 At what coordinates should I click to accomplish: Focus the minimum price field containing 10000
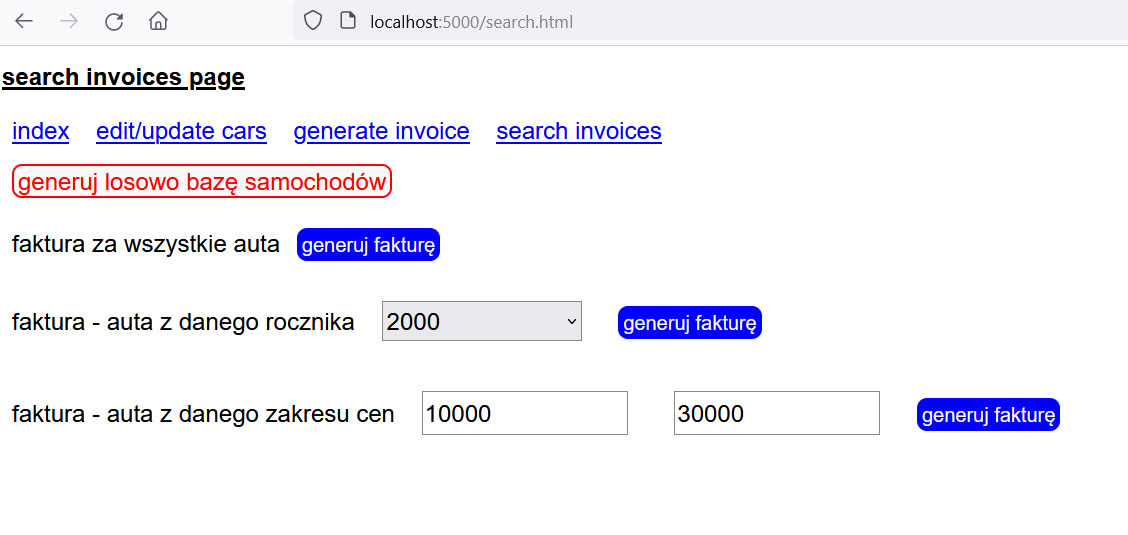(x=524, y=413)
